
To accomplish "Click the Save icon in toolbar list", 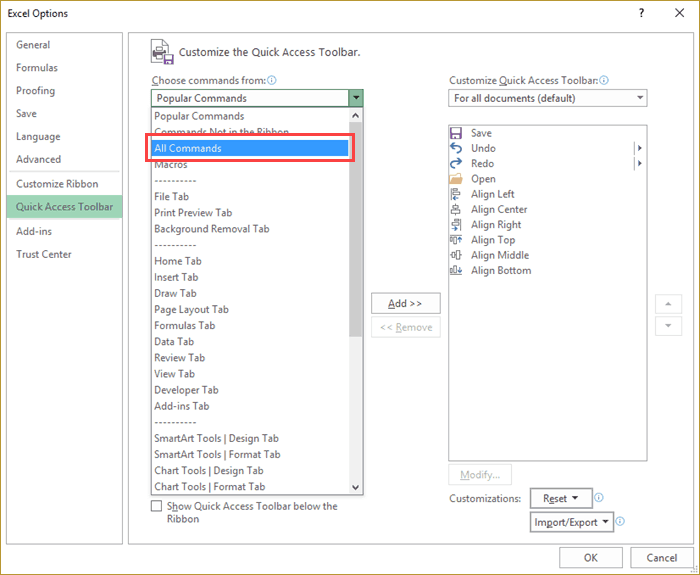I will (x=455, y=133).
